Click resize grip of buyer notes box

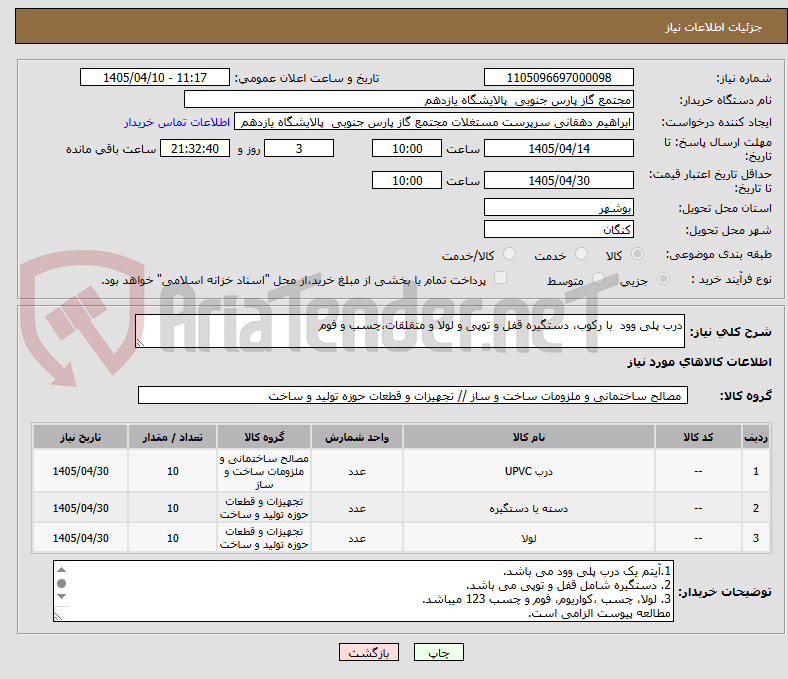coord(58,616)
